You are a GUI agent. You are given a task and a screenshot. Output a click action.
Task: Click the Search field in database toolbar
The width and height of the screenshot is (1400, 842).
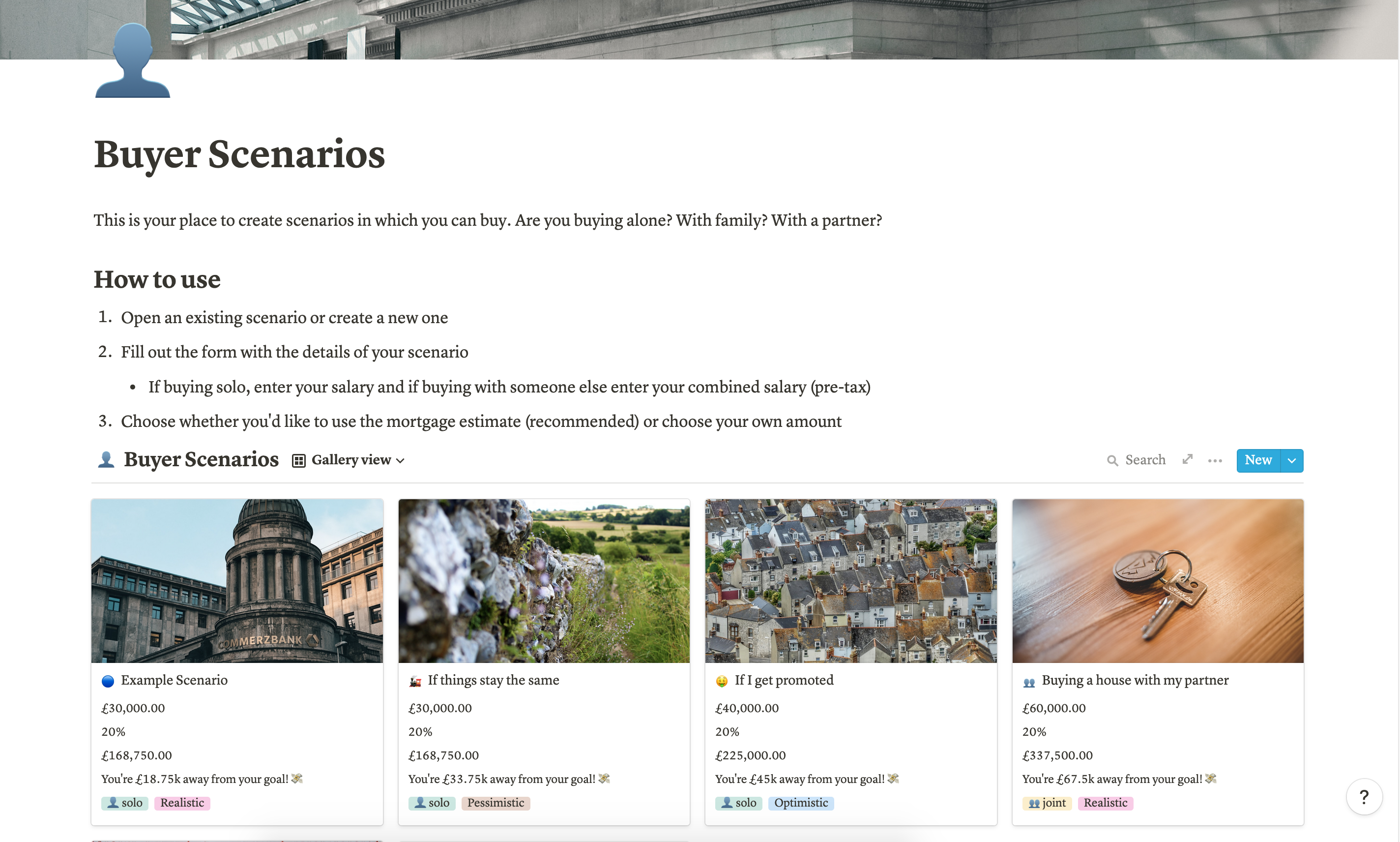coord(1145,460)
